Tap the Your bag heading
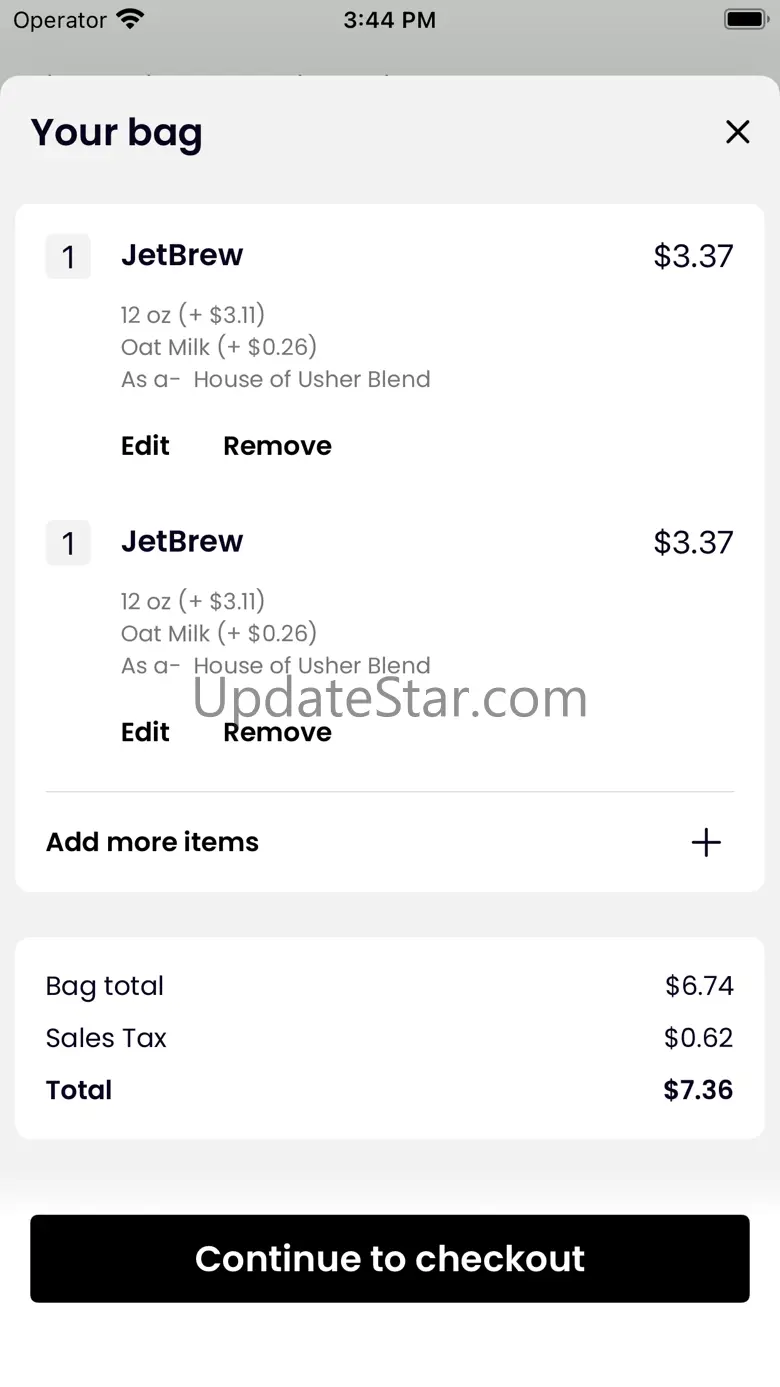 pyautogui.click(x=116, y=133)
